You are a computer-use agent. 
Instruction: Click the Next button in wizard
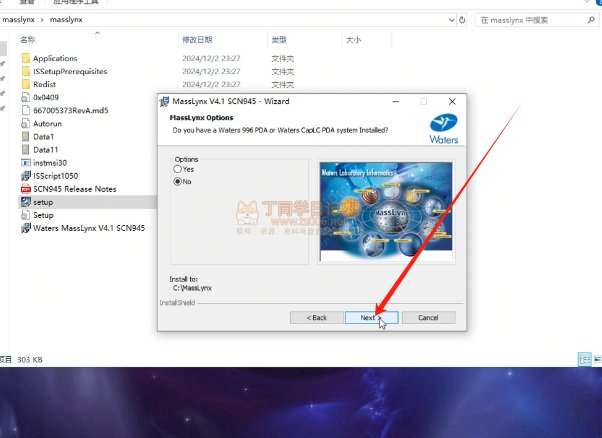point(371,317)
